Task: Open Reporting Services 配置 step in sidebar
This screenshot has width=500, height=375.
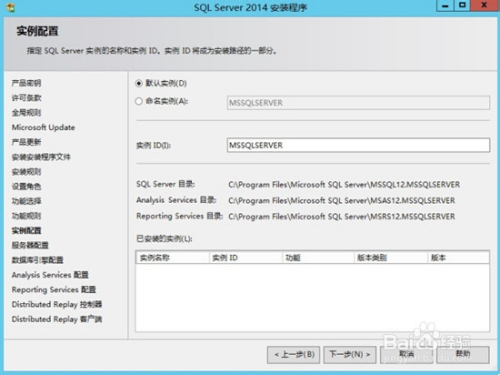Action: pyautogui.click(x=54, y=290)
